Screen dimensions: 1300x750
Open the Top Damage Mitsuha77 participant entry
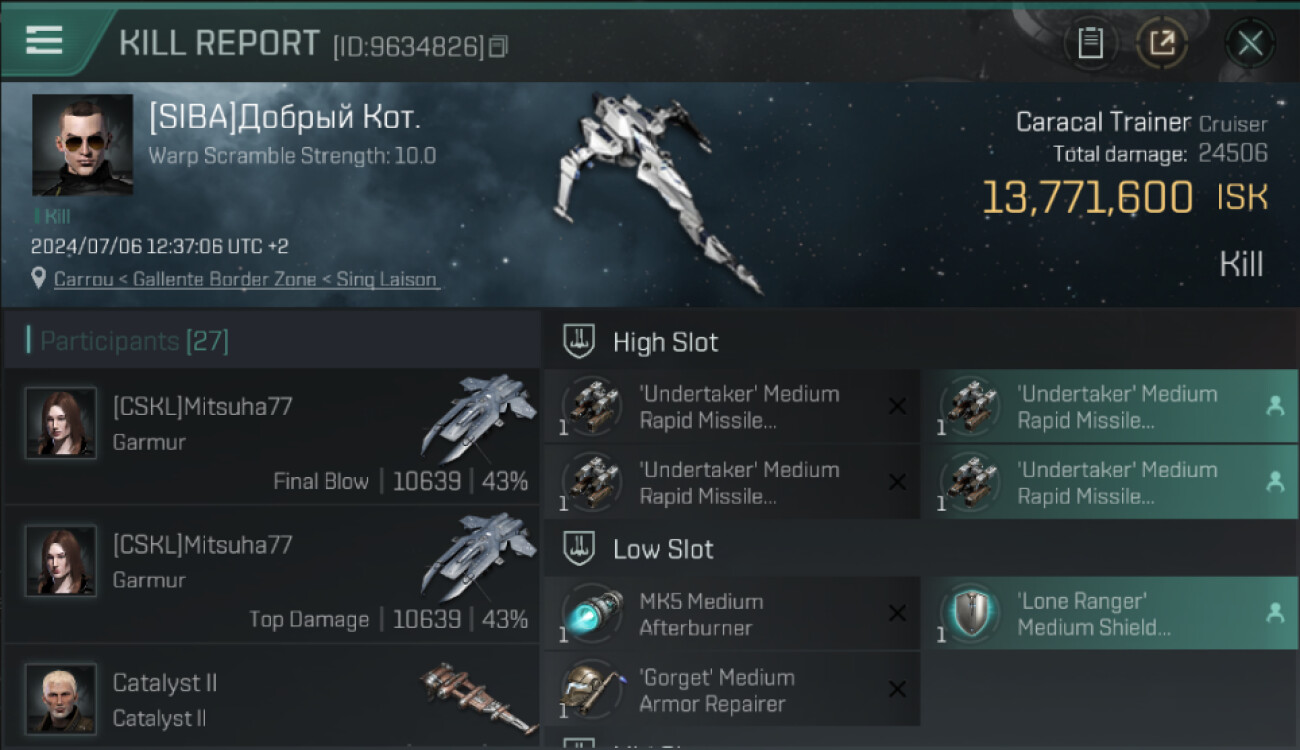[x=270, y=575]
